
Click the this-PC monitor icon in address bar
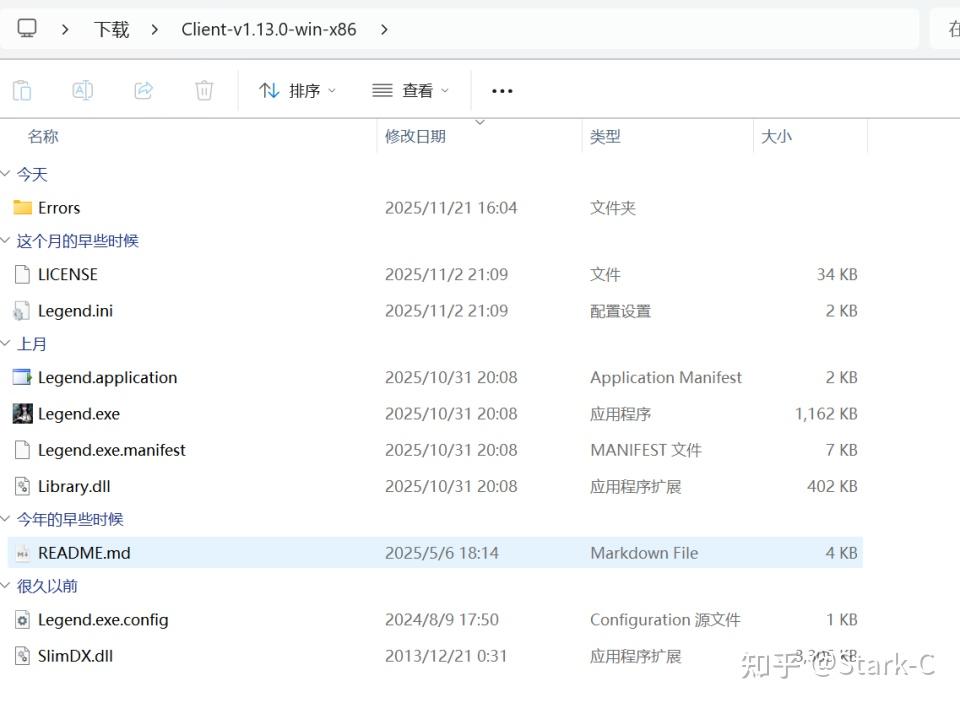[x=27, y=29]
